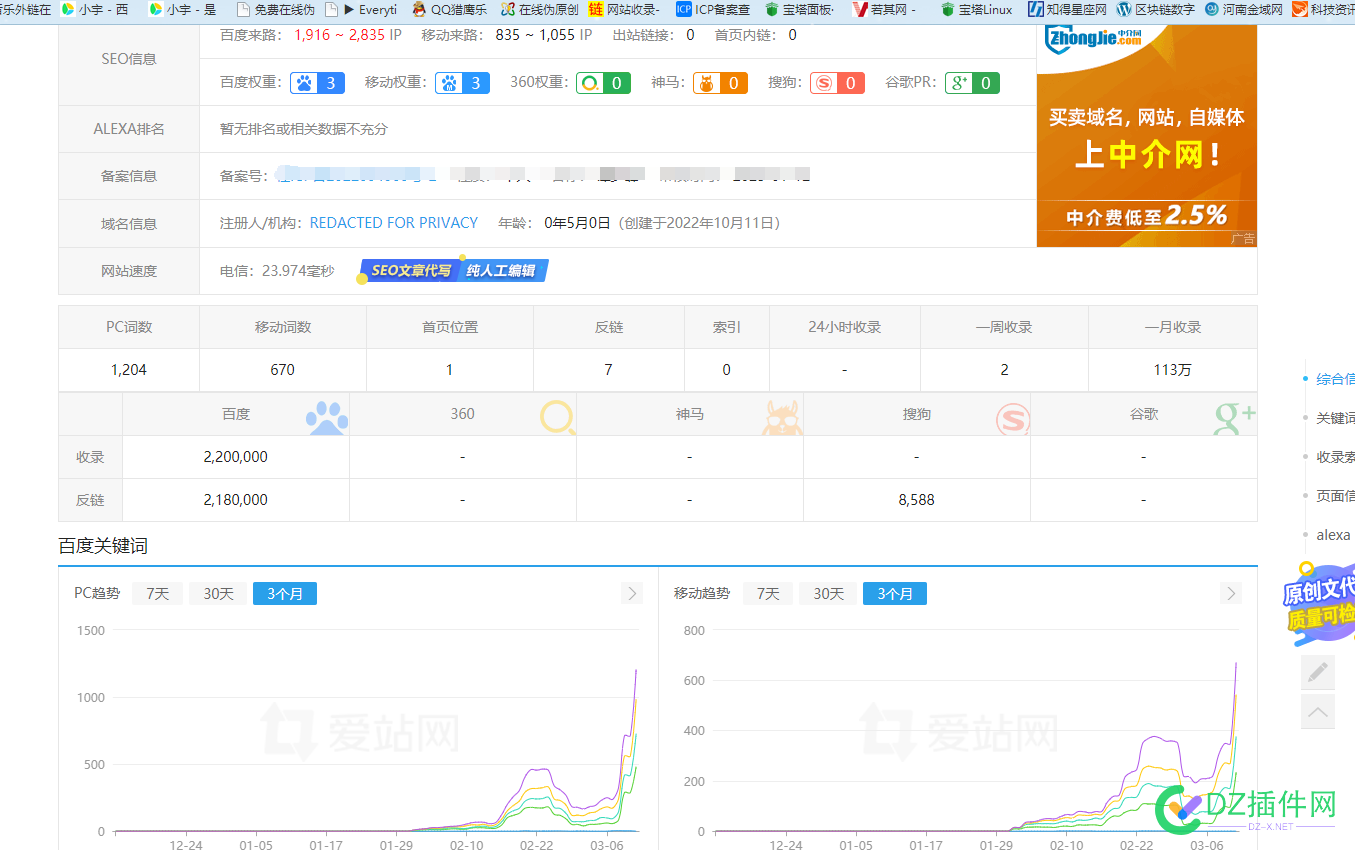The width and height of the screenshot is (1355, 850).
Task: Click the 移动来路 IP range value
Action: click(544, 35)
